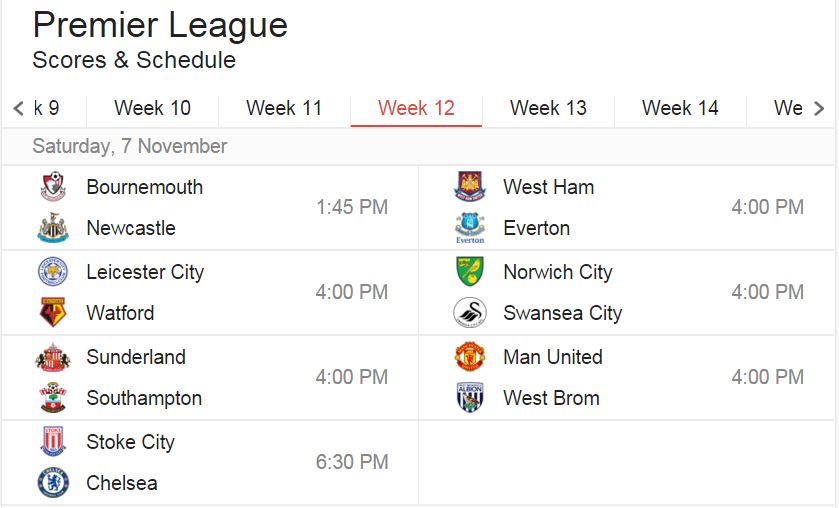839x508 pixels.
Task: Open Man United vs West Brom 4:00 PM match
Action: pyautogui.click(x=627, y=377)
